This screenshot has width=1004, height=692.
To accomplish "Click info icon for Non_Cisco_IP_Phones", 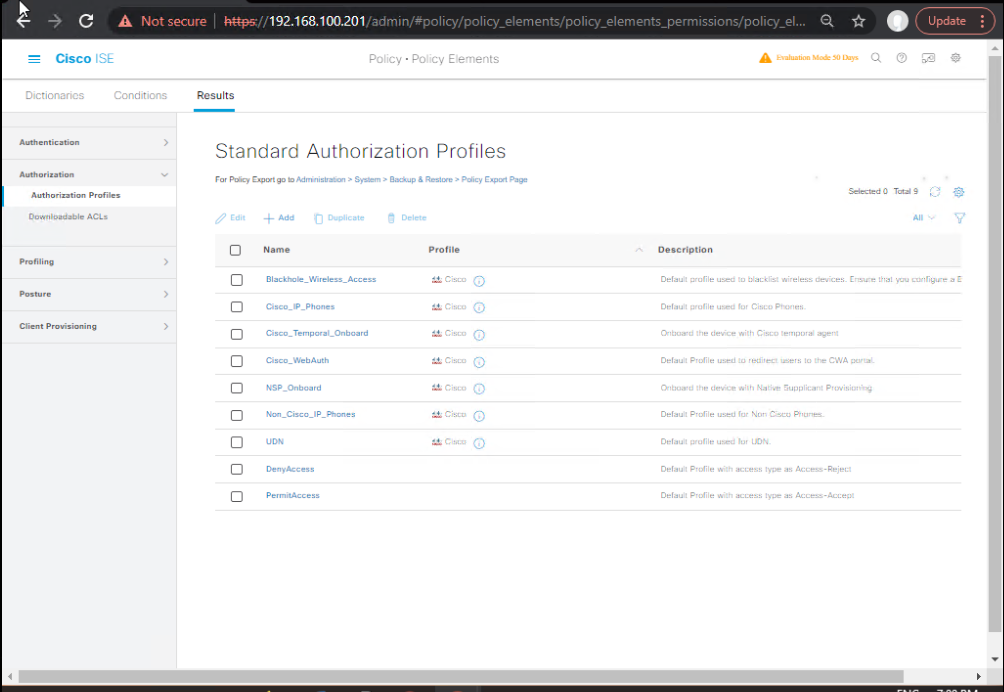I will (479, 415).
